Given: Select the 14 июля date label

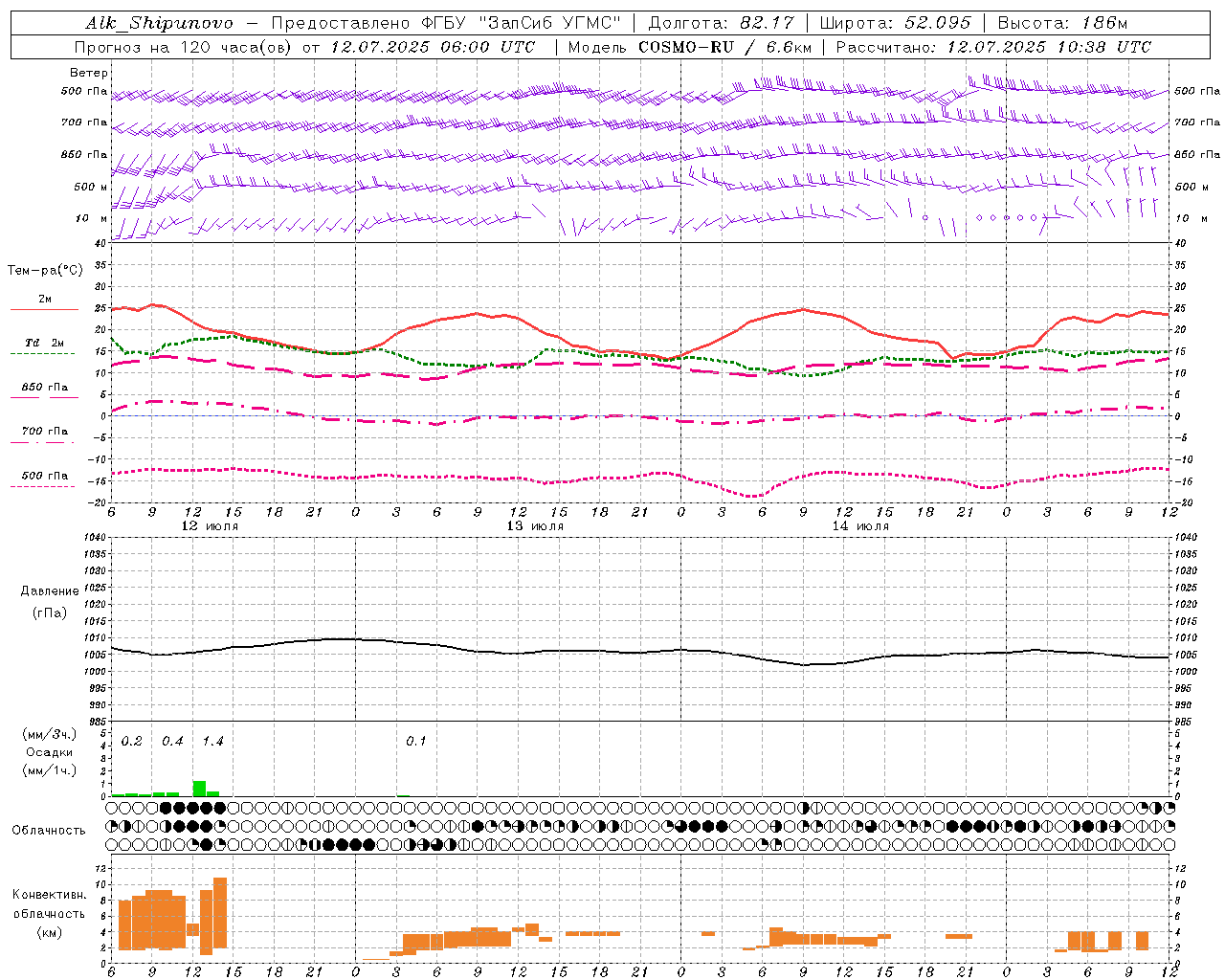Looking at the screenshot, I should (860, 526).
